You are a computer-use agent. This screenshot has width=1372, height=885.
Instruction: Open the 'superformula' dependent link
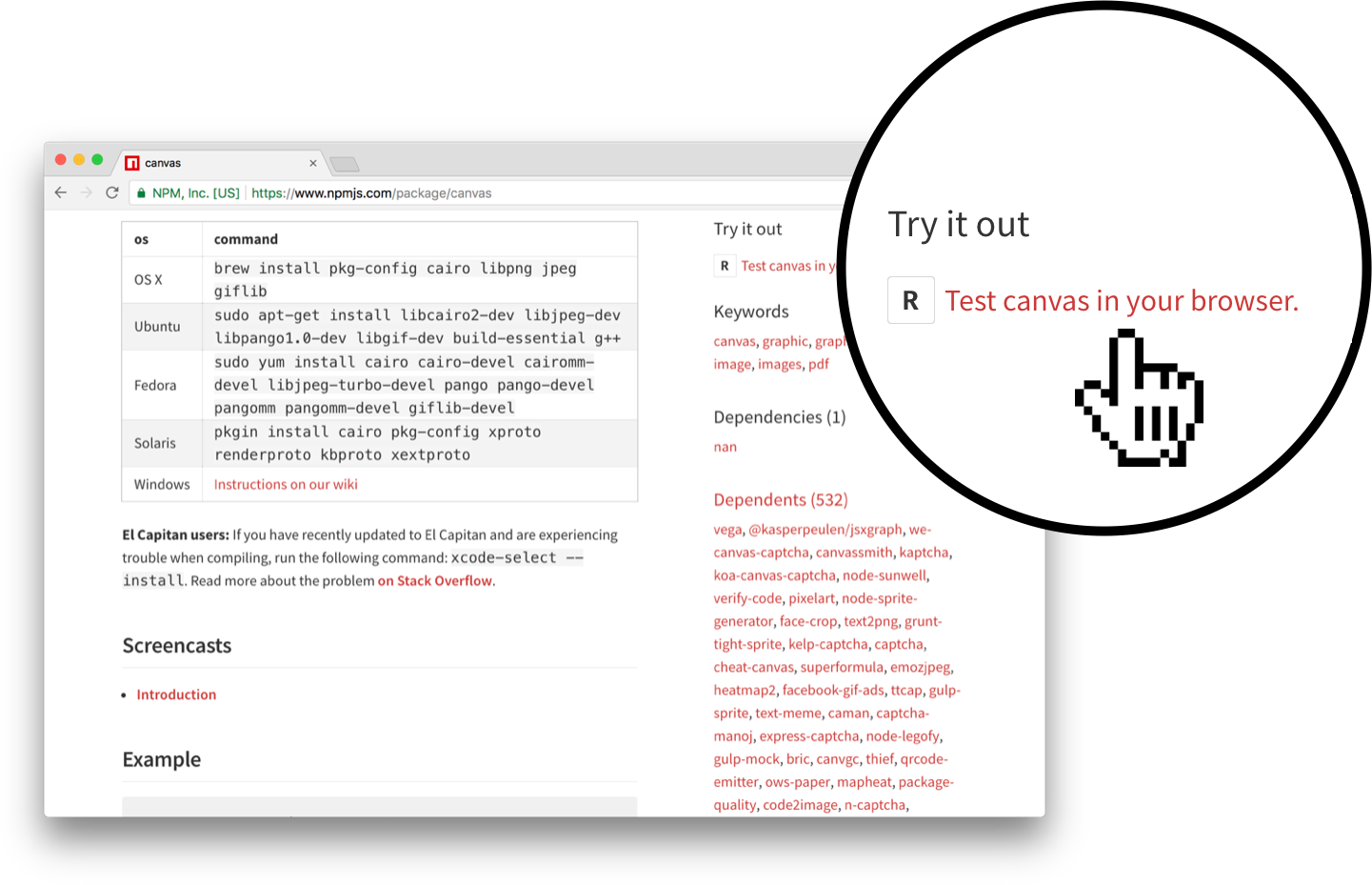tap(842, 667)
